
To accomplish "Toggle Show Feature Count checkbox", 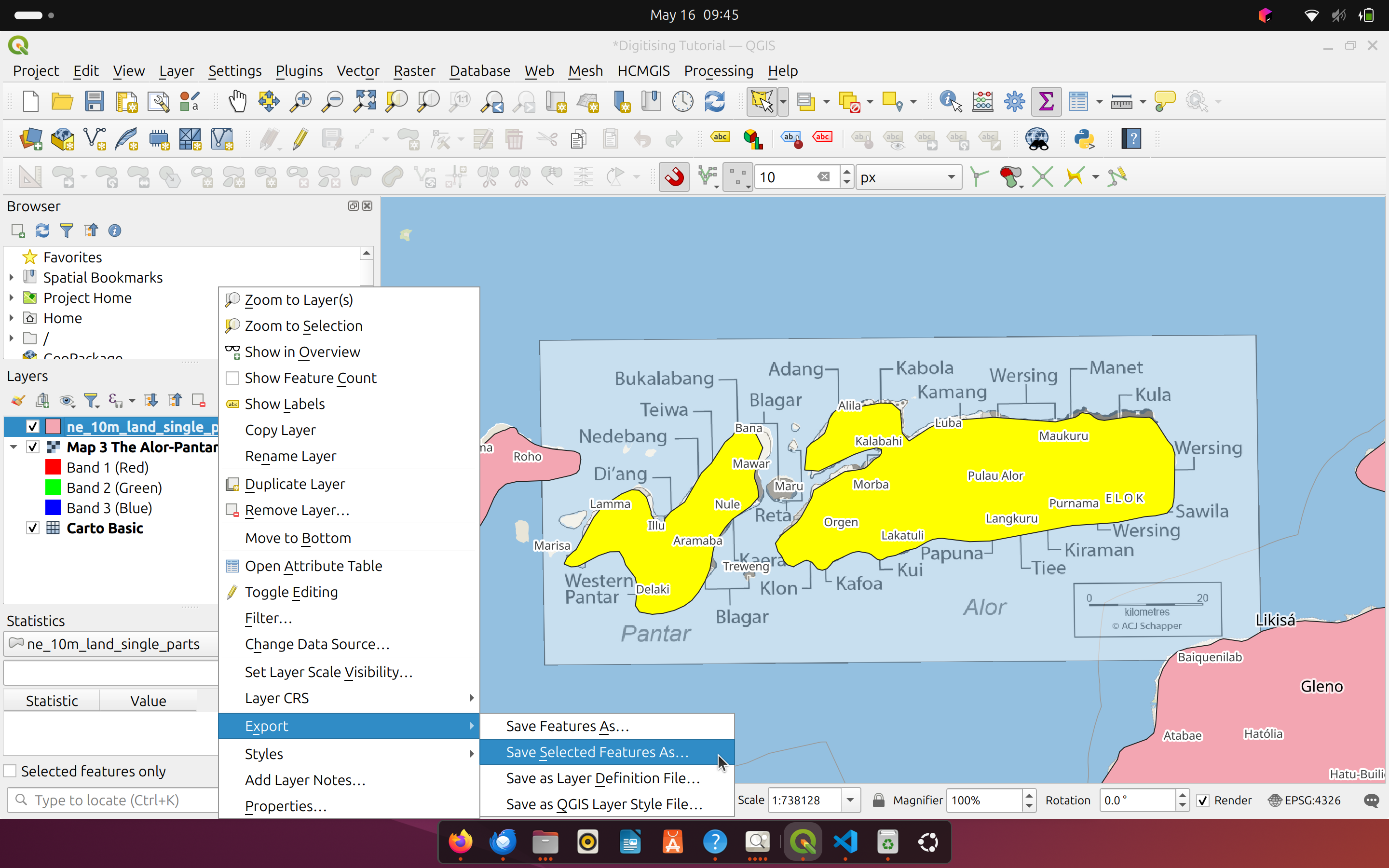I will click(232, 378).
